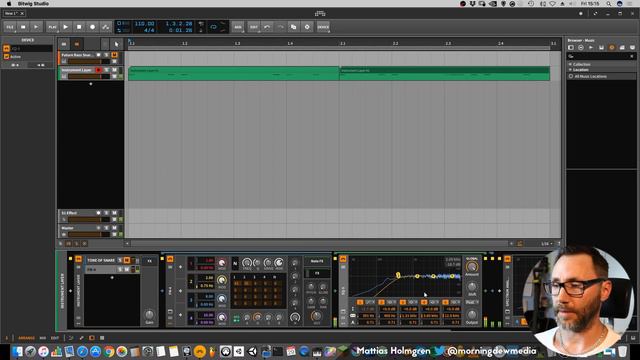Open the ADD menu in the toolbar
Viewport: 640px width, 360px height.
tap(238, 27)
